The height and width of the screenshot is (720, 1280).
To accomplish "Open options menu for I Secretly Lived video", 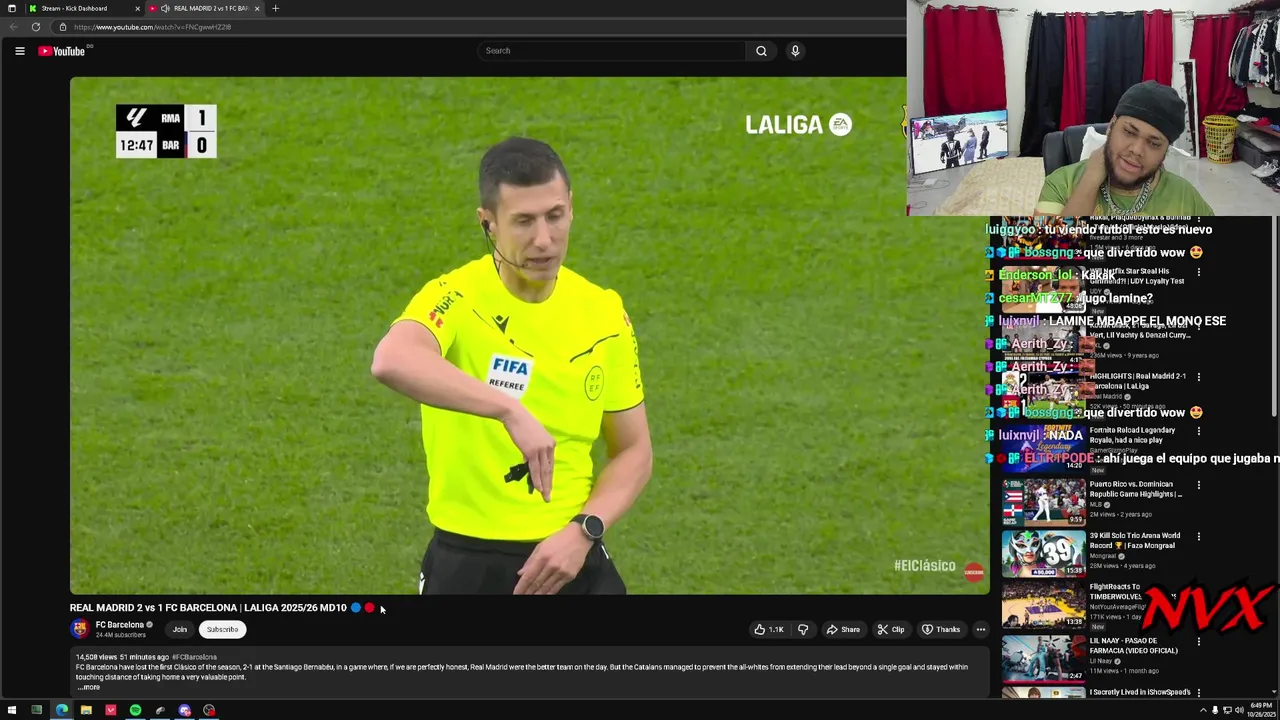I will (x=1199, y=692).
